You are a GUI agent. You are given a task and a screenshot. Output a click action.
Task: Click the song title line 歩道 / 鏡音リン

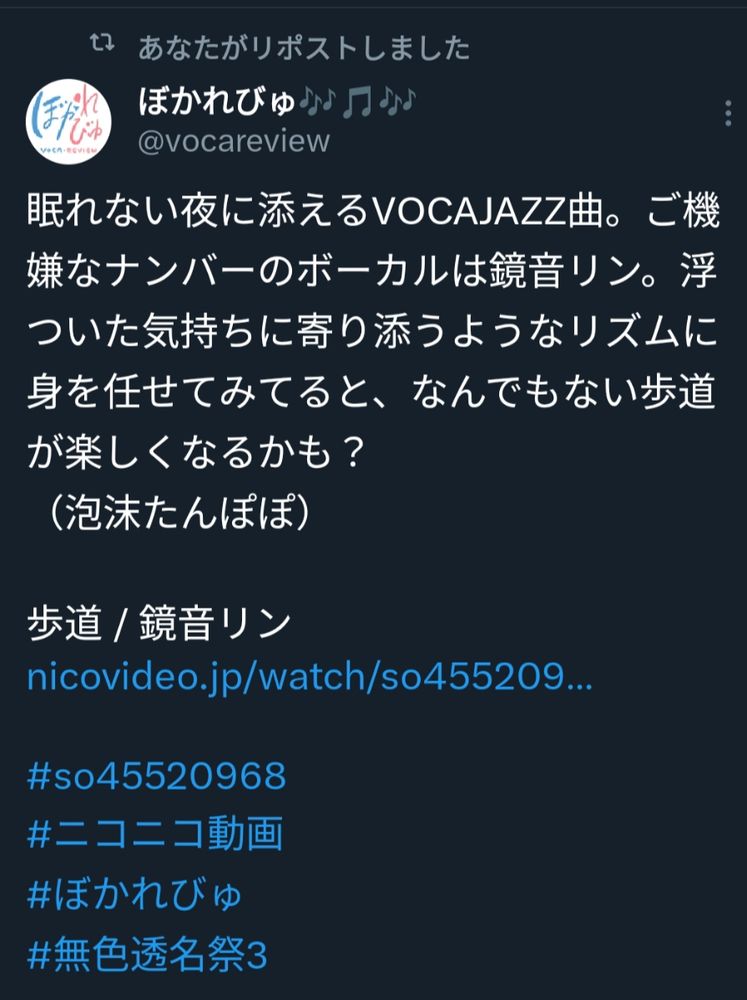click(159, 622)
